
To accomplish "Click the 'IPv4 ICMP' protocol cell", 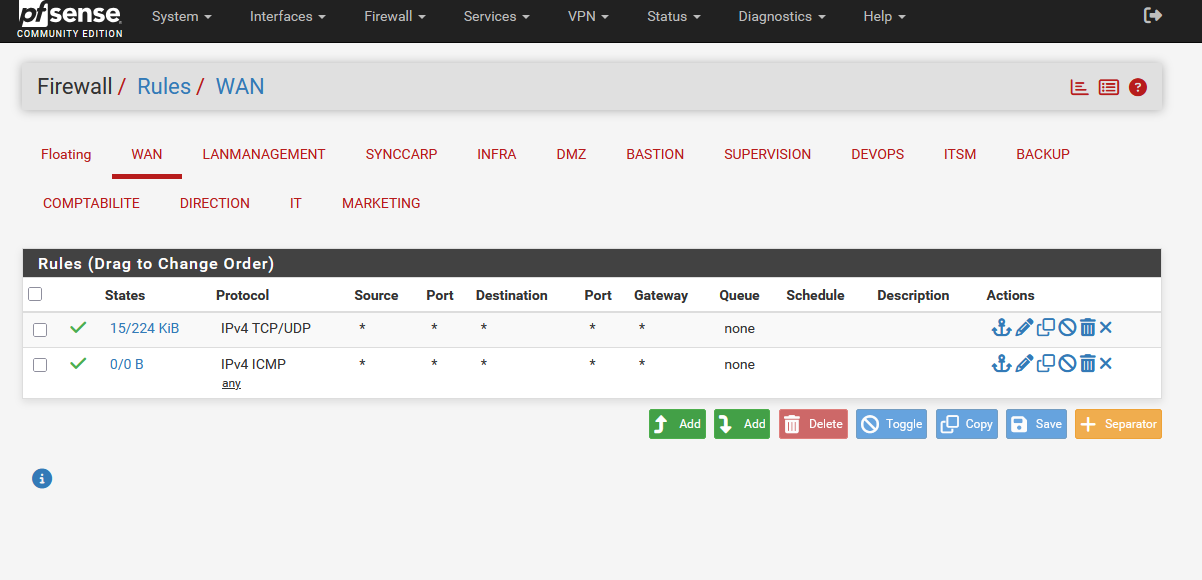I will tap(253, 364).
